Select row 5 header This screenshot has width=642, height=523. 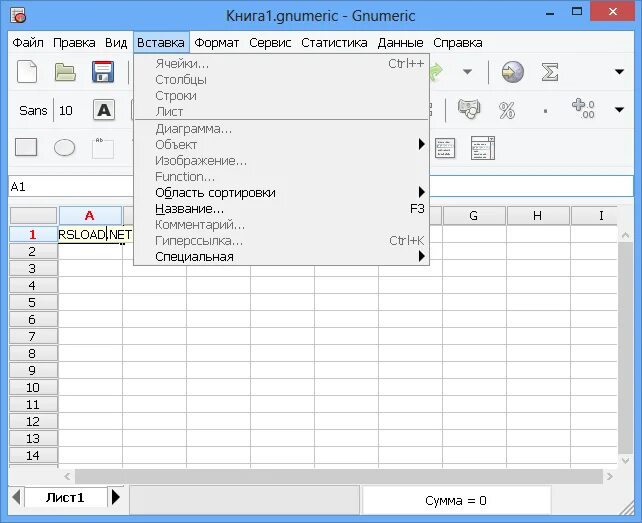click(33, 303)
